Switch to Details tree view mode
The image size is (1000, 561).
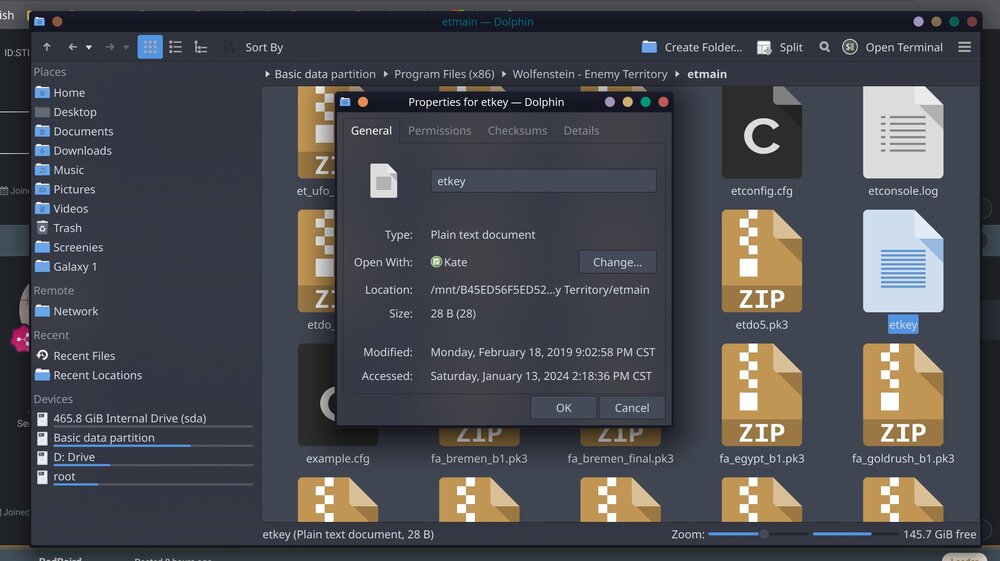pos(201,47)
